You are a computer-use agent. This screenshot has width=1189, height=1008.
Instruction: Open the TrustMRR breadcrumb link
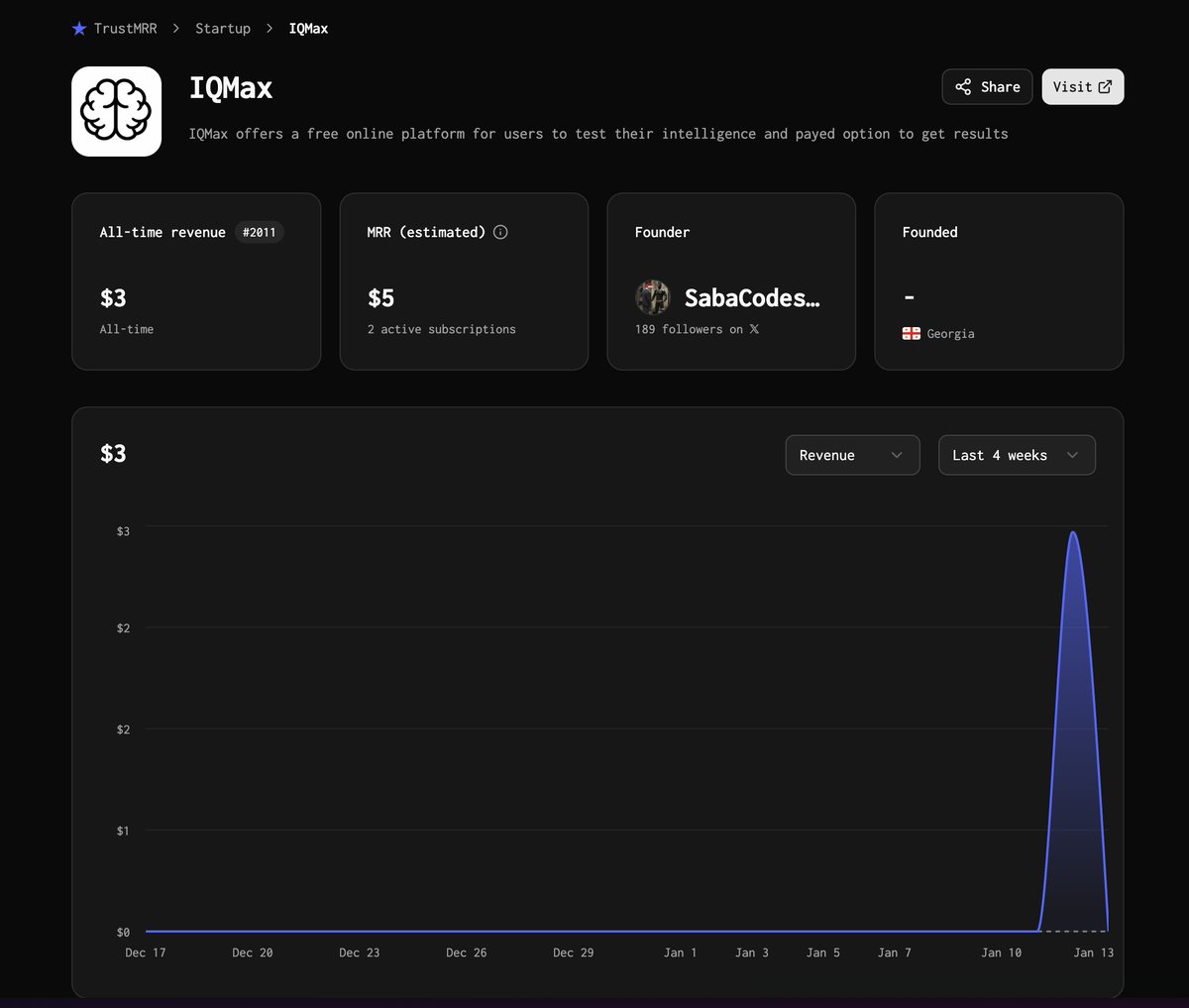click(125, 29)
